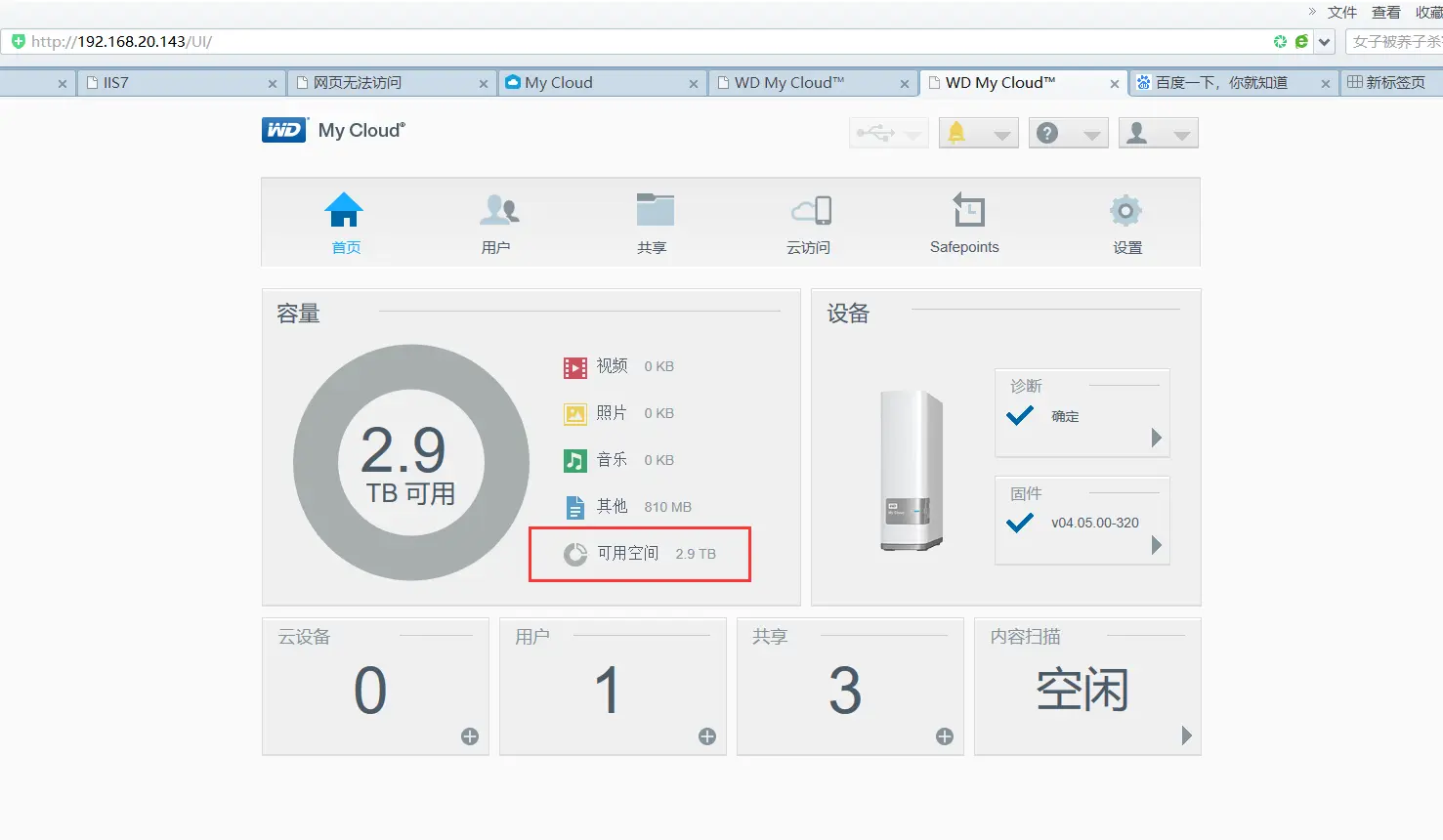1443x840 pixels.
Task: Expand the Firmware (固件) panel arrow
Action: point(1157,545)
